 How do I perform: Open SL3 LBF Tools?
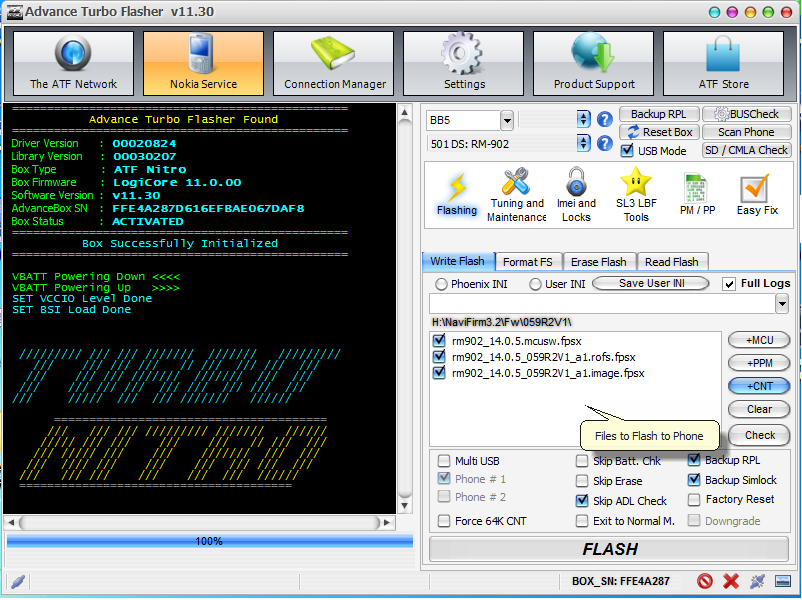tap(636, 194)
